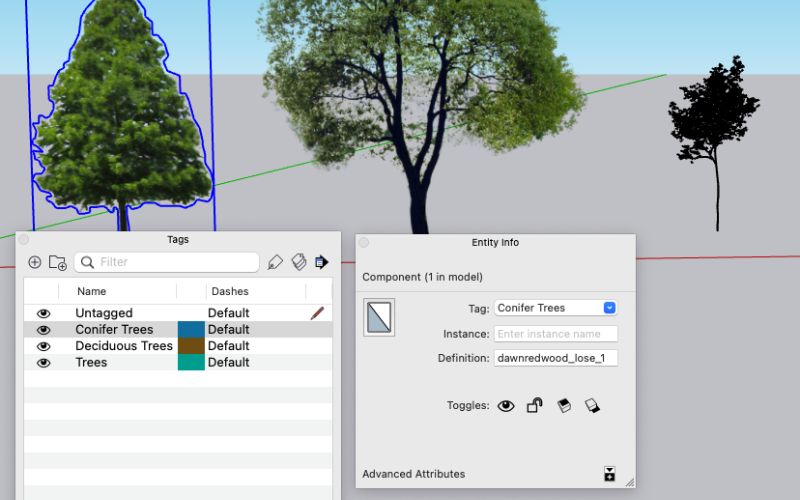Click the Dashes column header
The width and height of the screenshot is (800, 500).
point(229,292)
